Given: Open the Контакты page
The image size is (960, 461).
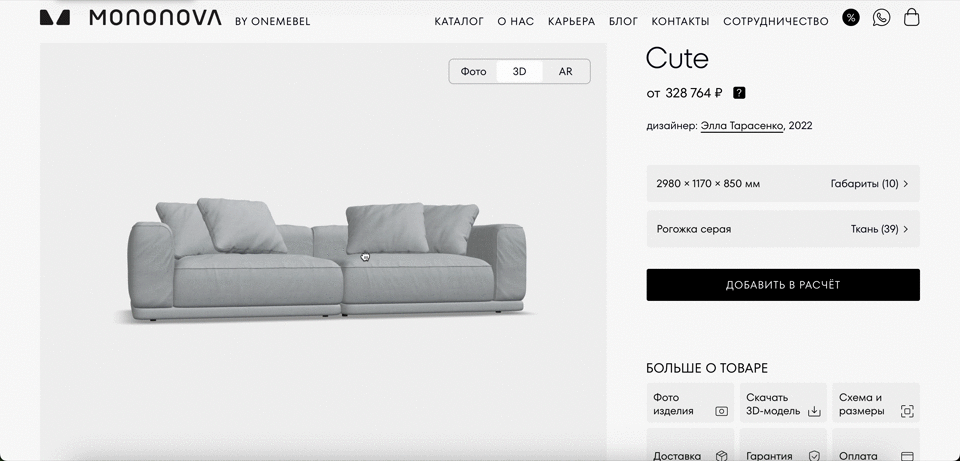Looking at the screenshot, I should point(680,21).
